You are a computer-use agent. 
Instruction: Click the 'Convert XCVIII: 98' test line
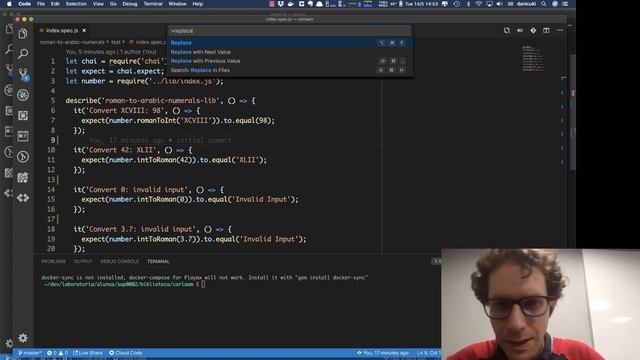coord(137,111)
